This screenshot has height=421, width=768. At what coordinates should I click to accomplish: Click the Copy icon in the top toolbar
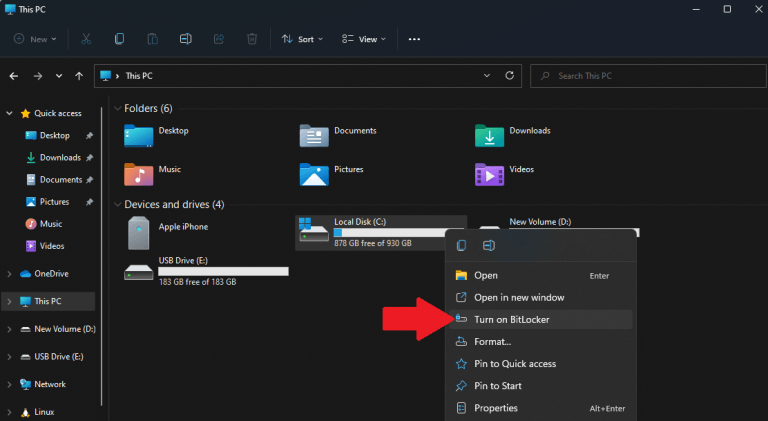[119, 39]
